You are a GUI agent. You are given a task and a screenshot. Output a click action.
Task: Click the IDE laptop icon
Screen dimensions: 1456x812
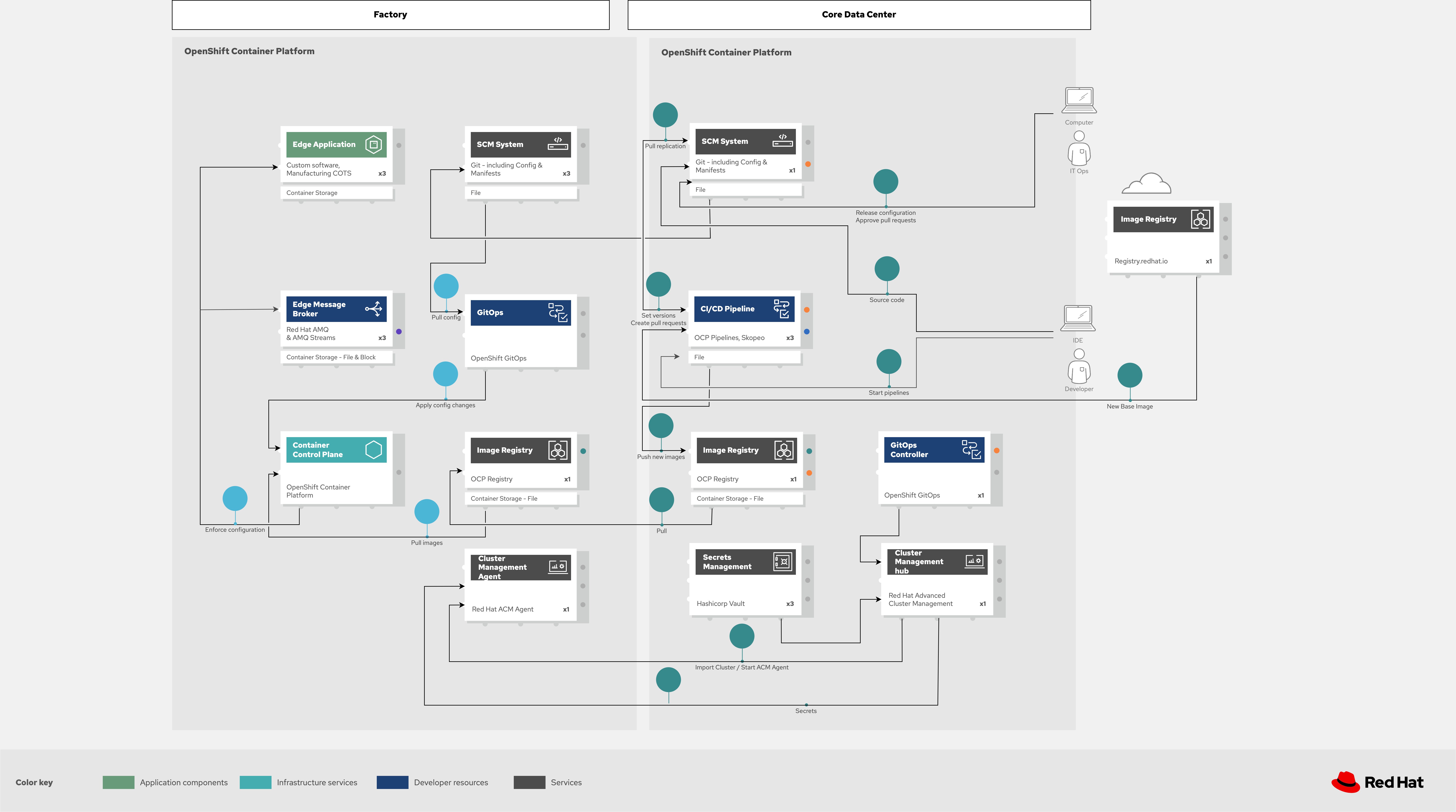click(x=1078, y=319)
